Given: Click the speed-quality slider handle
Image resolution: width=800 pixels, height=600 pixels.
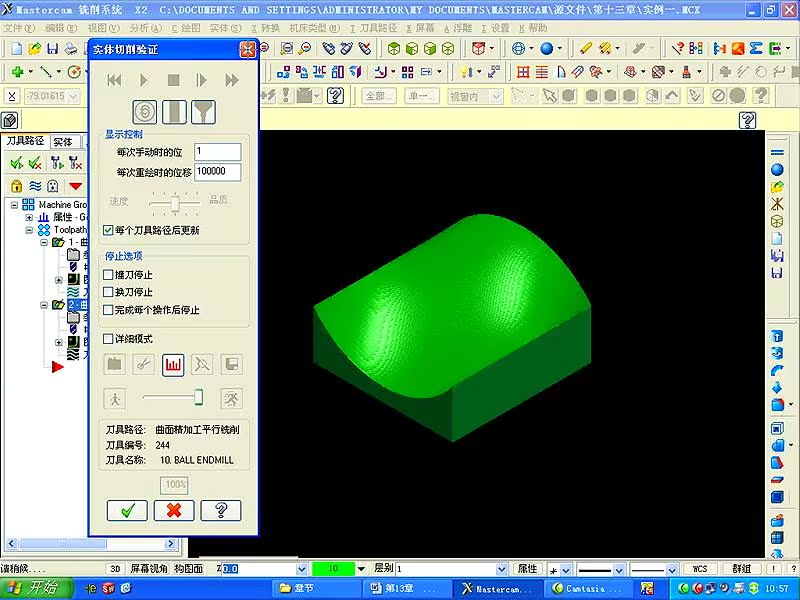Looking at the screenshot, I should click(175, 203).
